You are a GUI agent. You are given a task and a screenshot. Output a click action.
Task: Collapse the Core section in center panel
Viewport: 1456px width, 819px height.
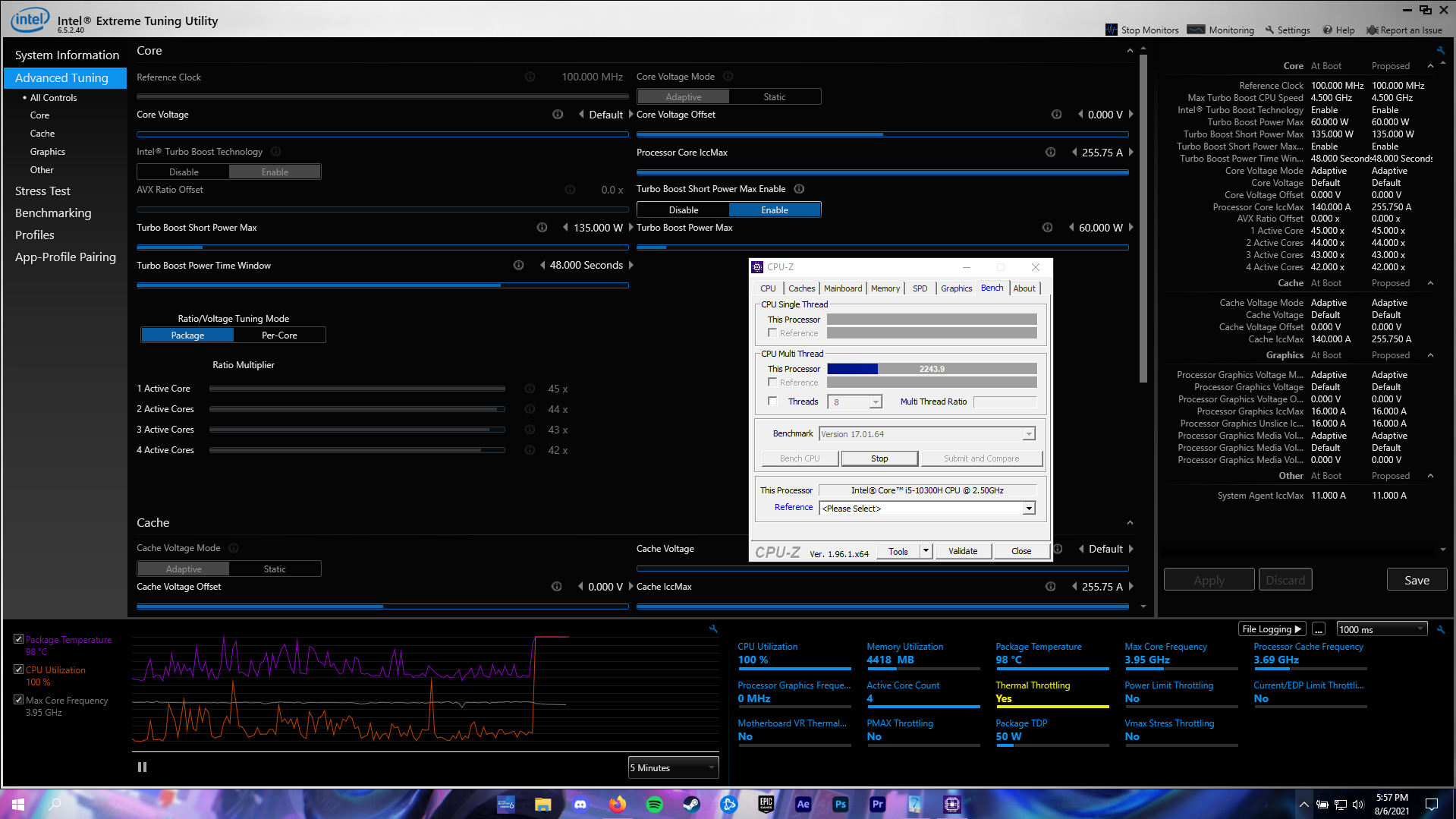tap(1130, 51)
